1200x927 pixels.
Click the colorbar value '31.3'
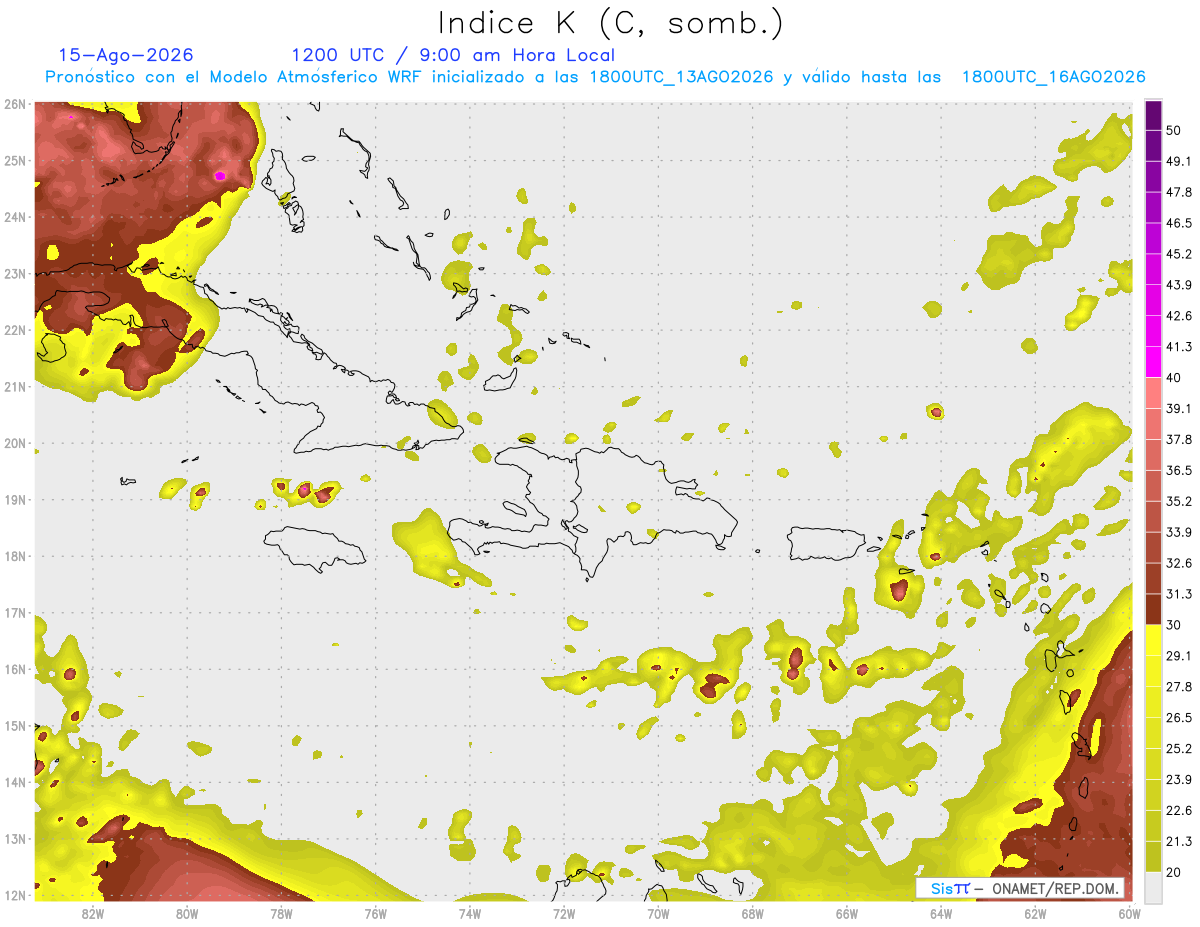coord(1178,594)
